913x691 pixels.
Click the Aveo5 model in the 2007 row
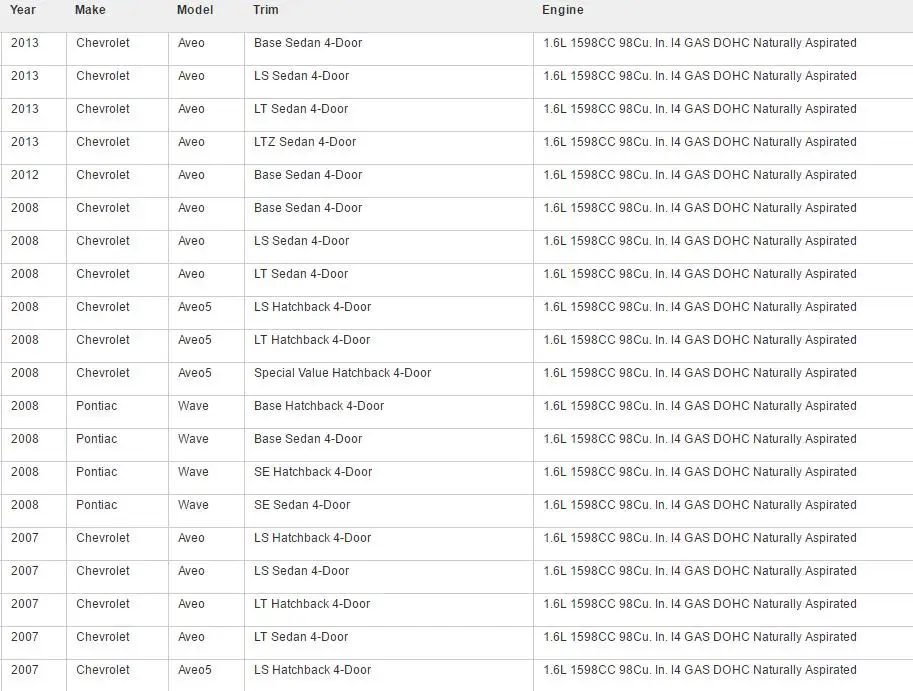[x=194, y=670]
